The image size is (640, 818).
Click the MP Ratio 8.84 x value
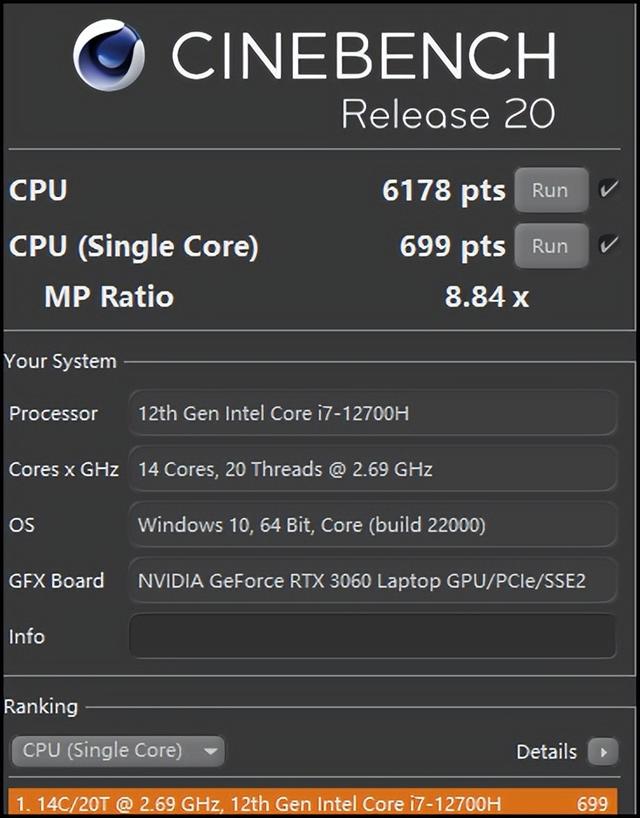[x=487, y=297]
